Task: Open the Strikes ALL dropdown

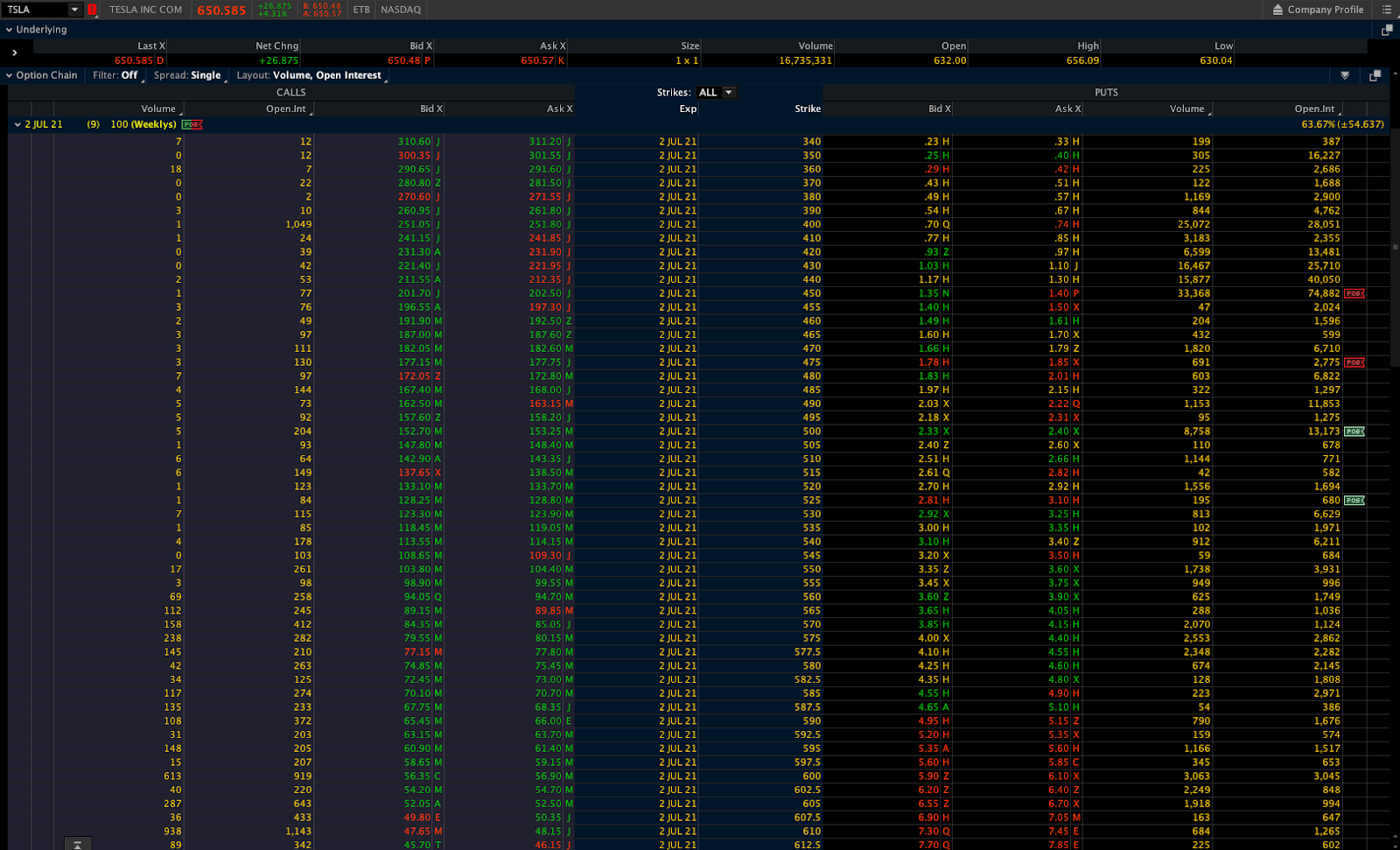Action: point(716,92)
